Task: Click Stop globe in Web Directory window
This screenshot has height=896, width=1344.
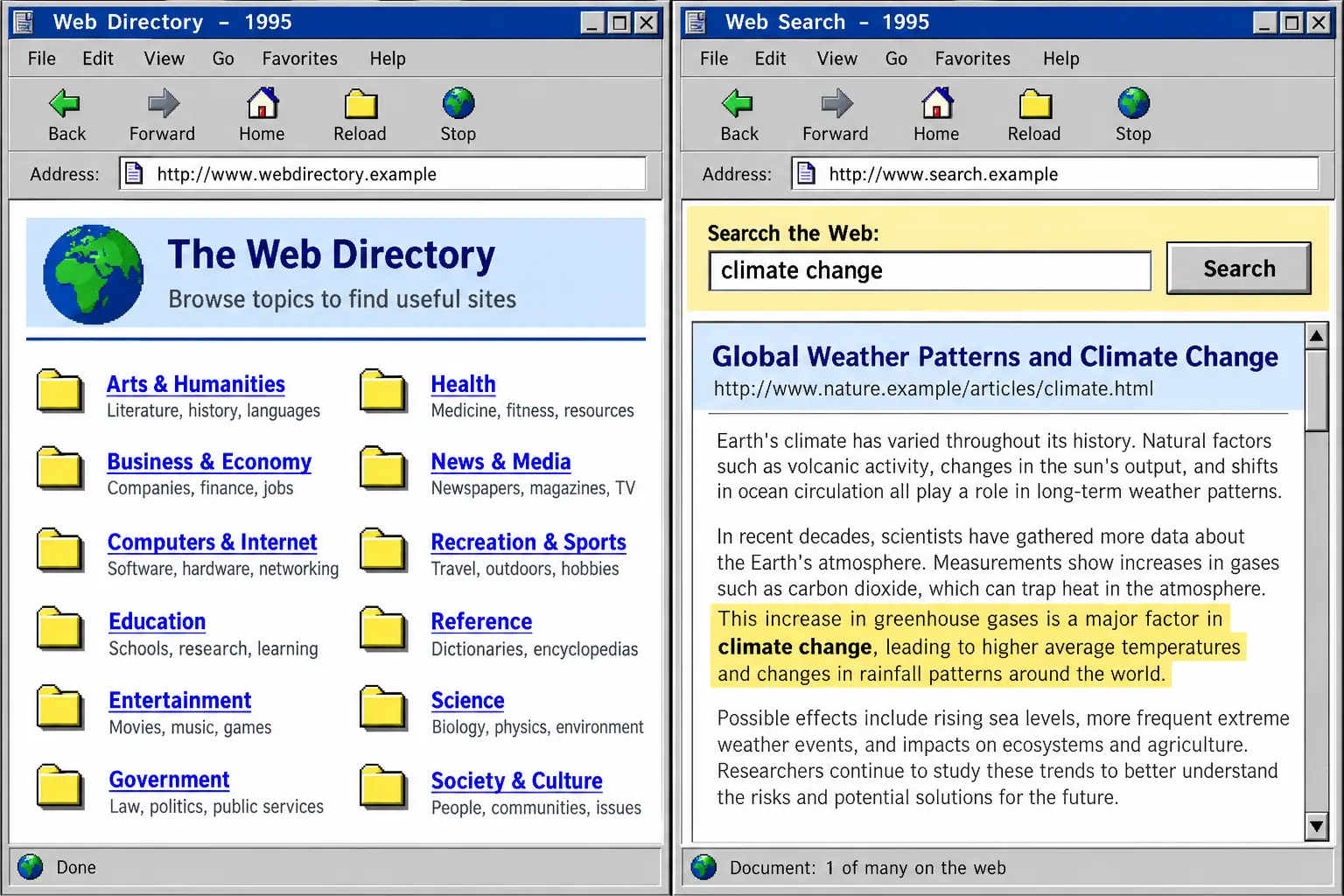Action: pos(458,103)
